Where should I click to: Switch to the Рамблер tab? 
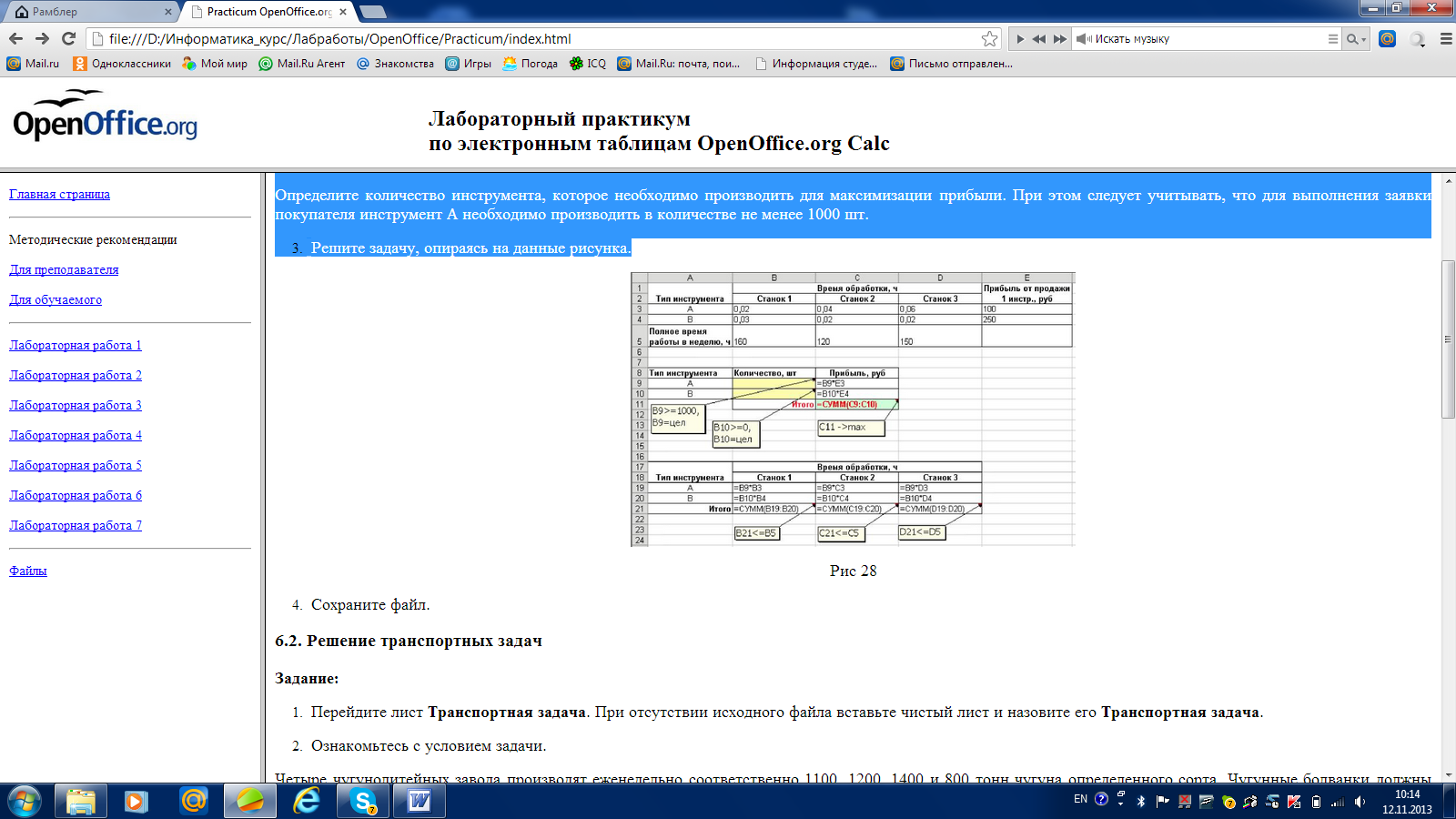click(x=91, y=12)
